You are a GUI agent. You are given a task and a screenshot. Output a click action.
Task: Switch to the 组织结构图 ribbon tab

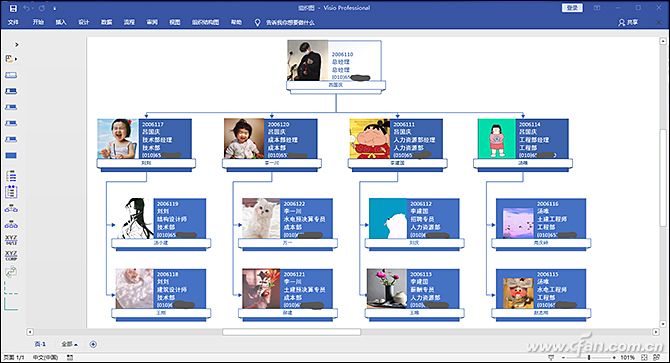[205, 22]
